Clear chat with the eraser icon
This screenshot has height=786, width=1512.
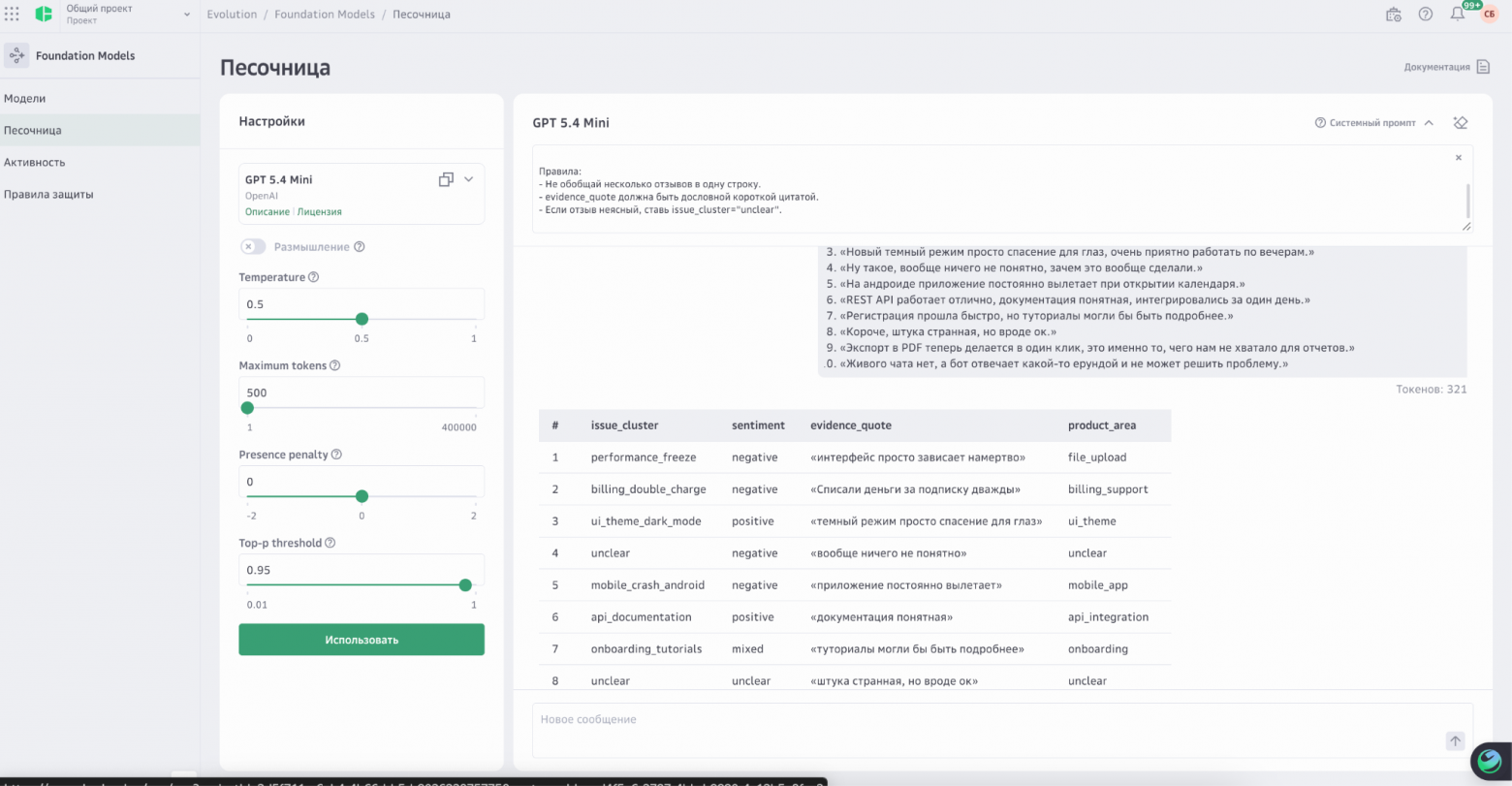point(1461,123)
